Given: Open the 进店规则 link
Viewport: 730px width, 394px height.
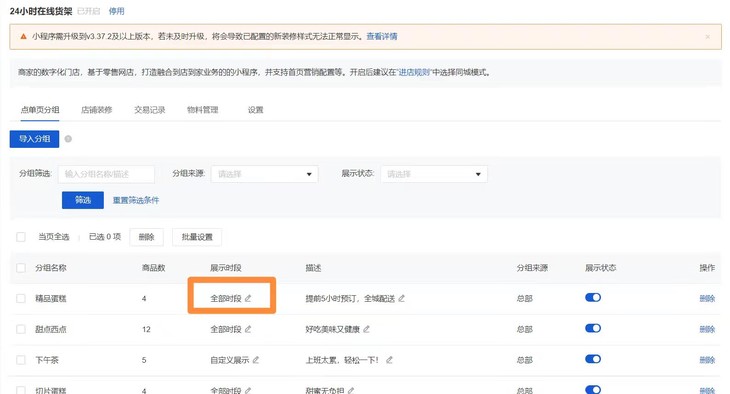Looking at the screenshot, I should click(415, 72).
